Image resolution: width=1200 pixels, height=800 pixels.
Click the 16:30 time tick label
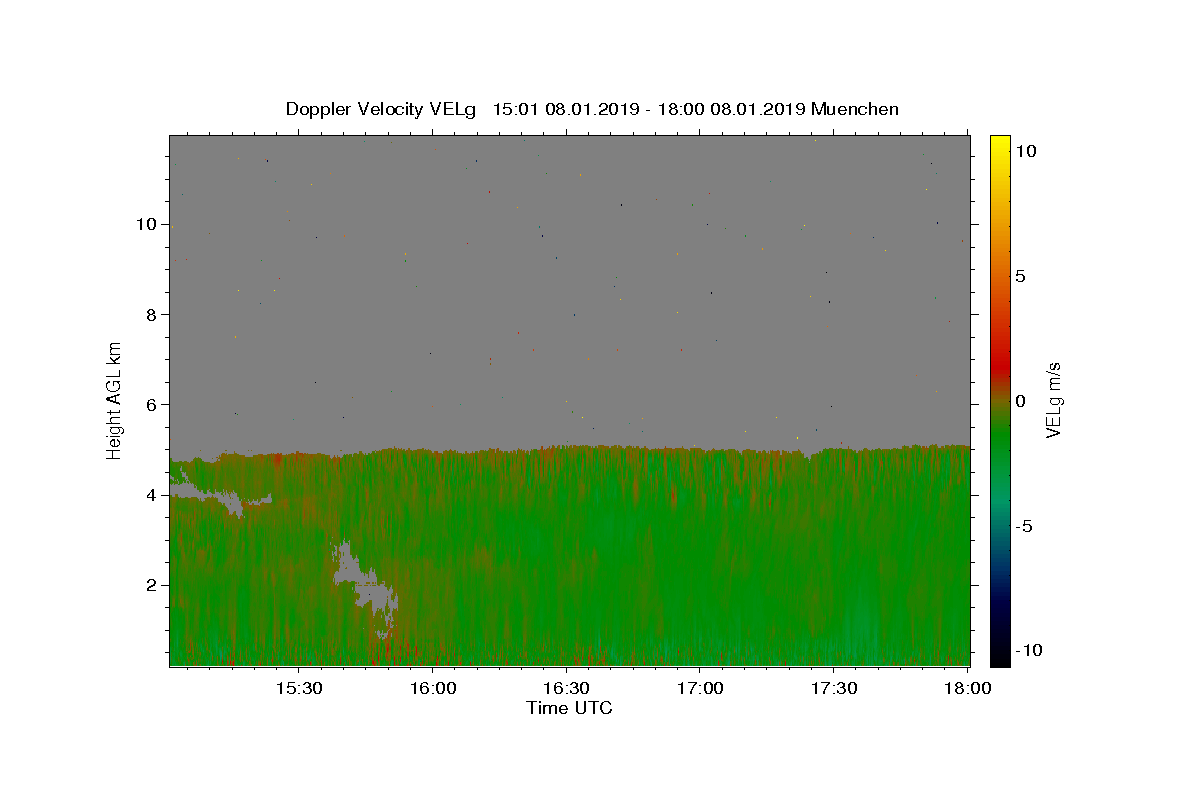pos(567,689)
